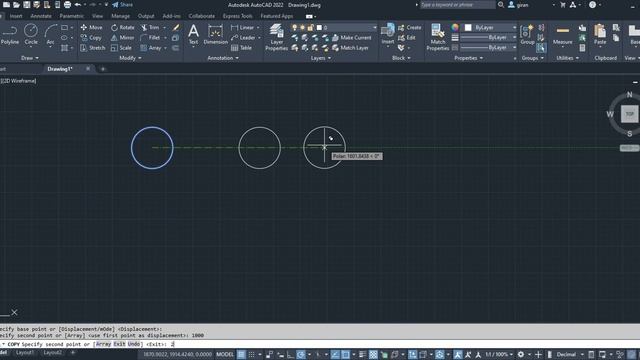Toggle MODEL space button
Viewport: 640px width, 360px height.
click(x=224, y=354)
